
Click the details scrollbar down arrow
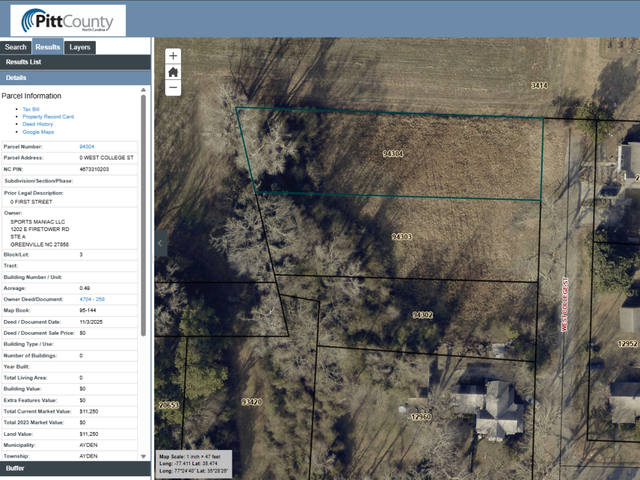[x=143, y=456]
